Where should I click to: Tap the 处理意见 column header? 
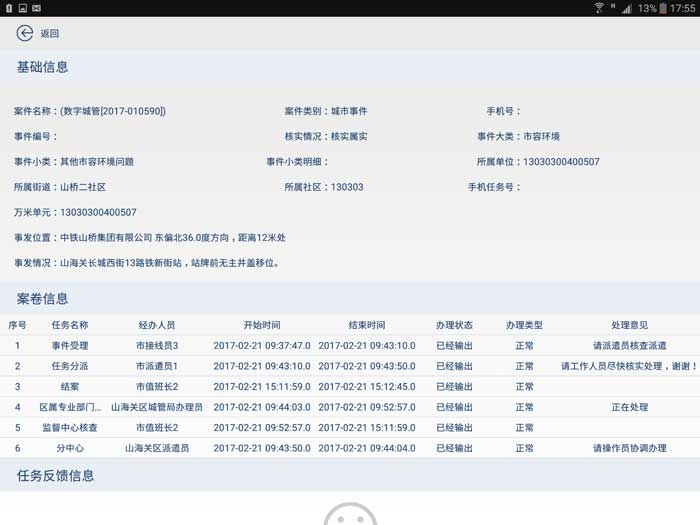(629, 325)
